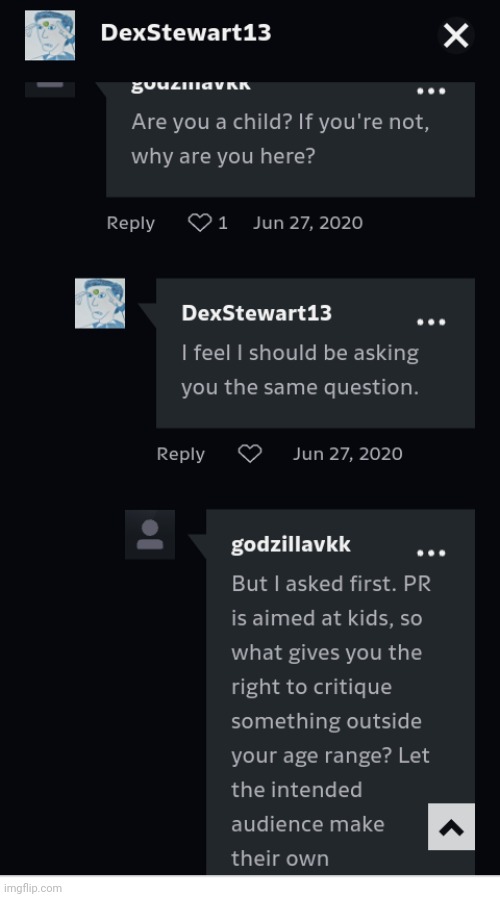Close the DexStewart13 comments panel
The image size is (500, 897).
point(456,35)
